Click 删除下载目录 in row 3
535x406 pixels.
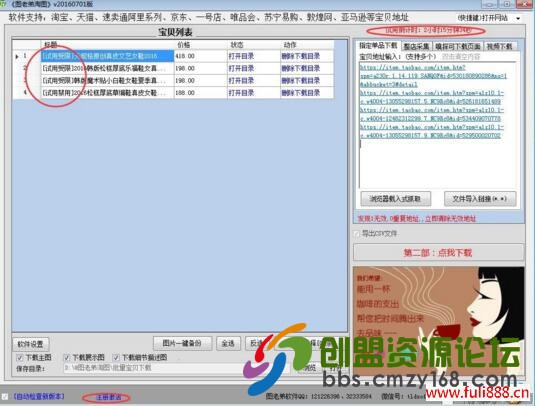301,81
